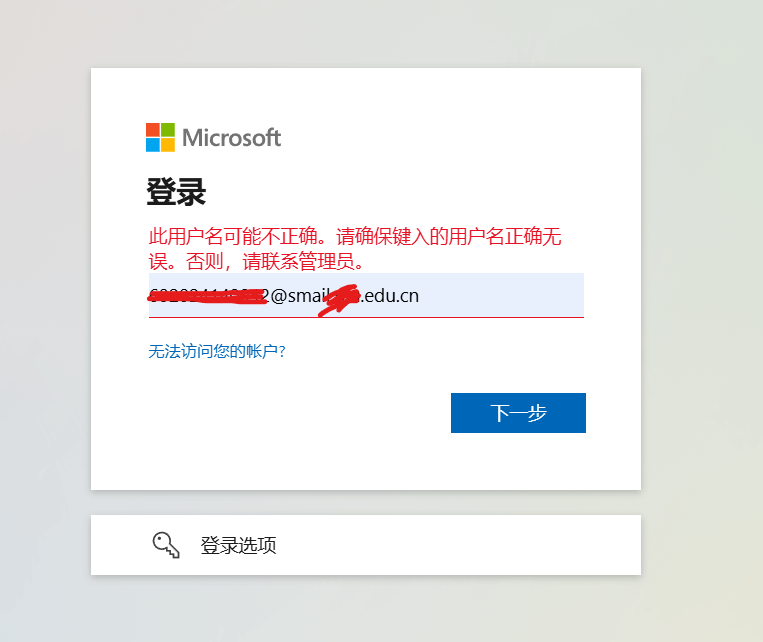Open the 登录选项 sign-in options
Image resolution: width=763 pixels, height=642 pixels.
pyautogui.click(x=366, y=545)
